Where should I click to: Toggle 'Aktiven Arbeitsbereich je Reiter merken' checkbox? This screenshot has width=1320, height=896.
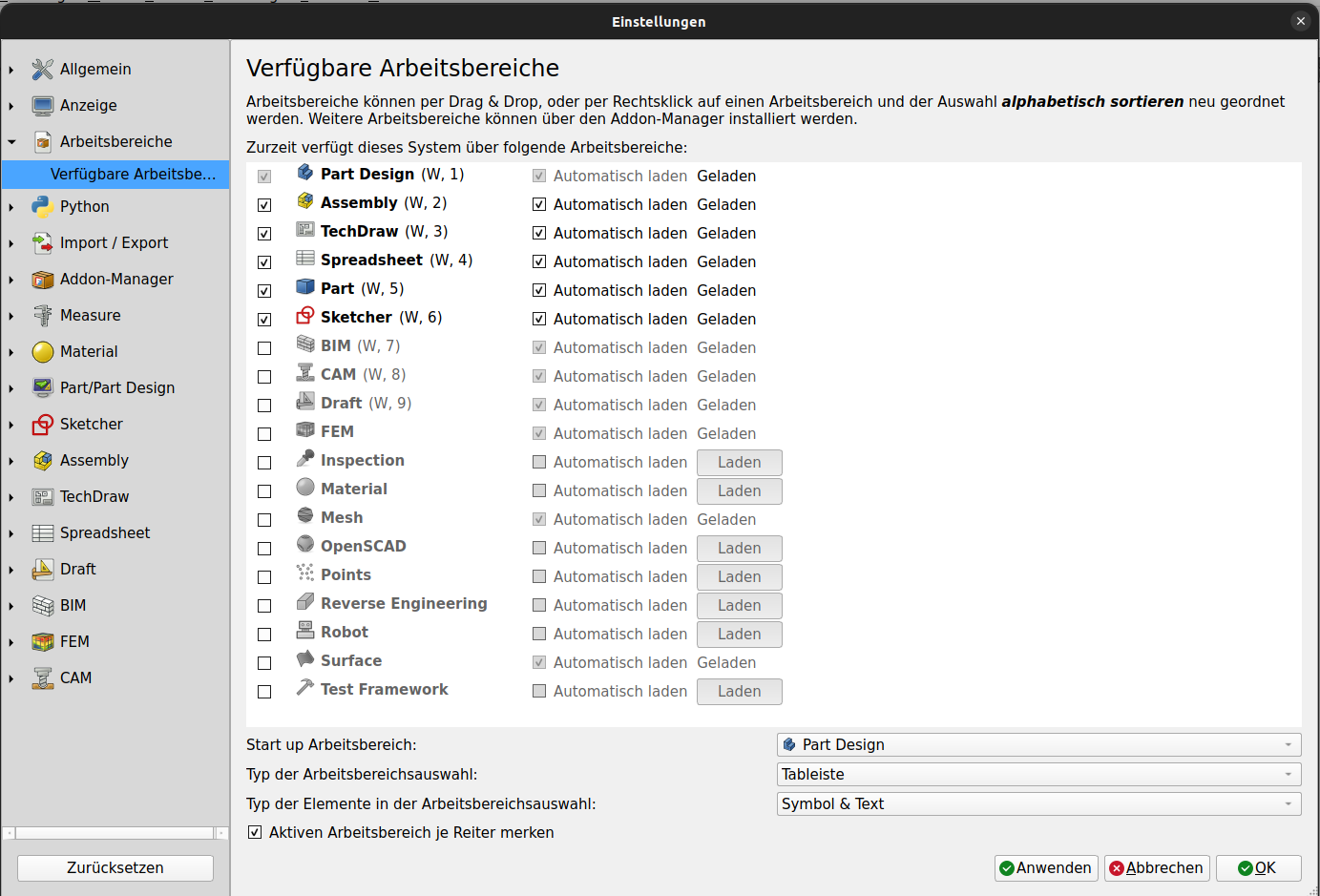255,832
